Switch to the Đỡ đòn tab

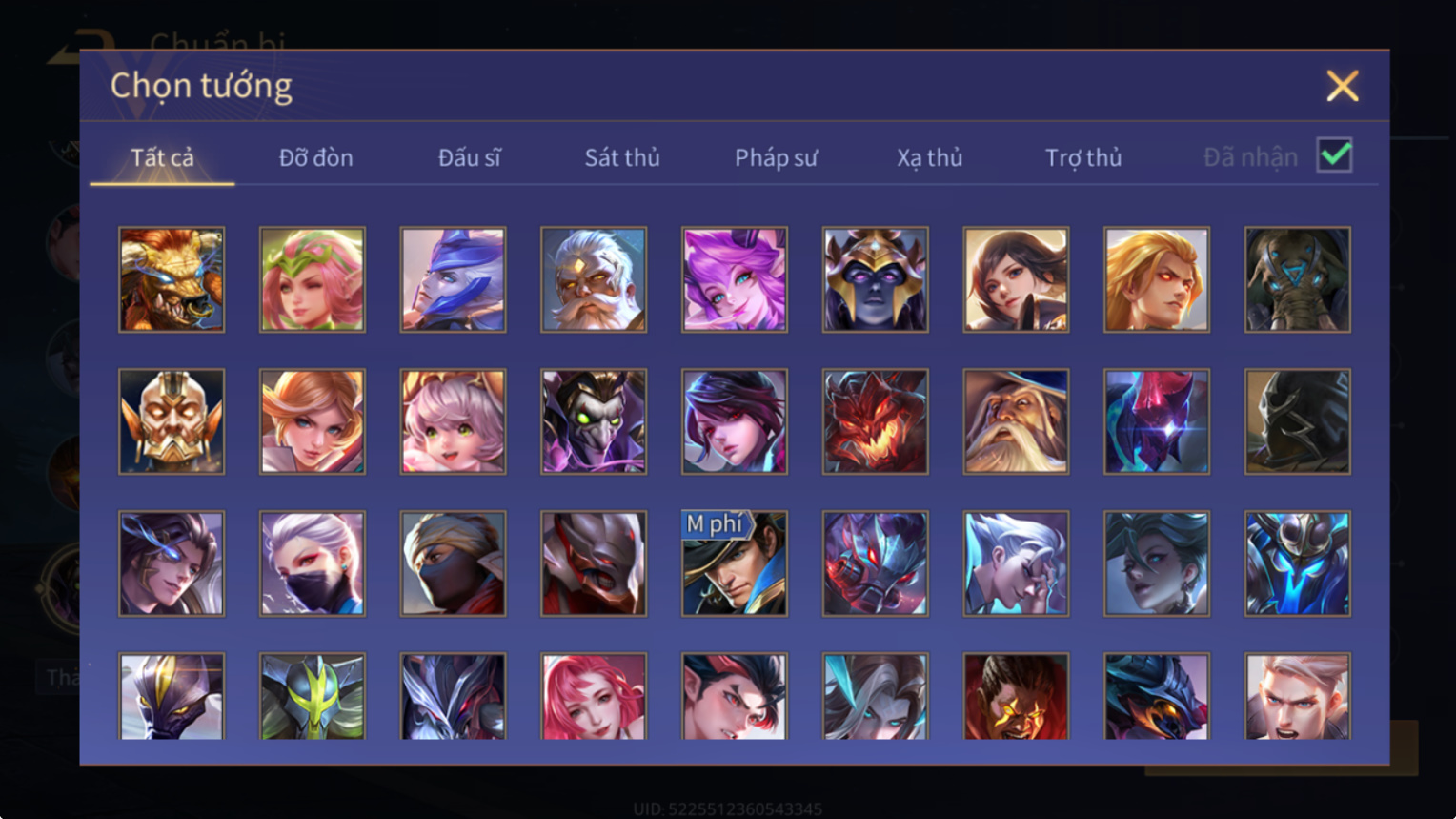coord(315,157)
